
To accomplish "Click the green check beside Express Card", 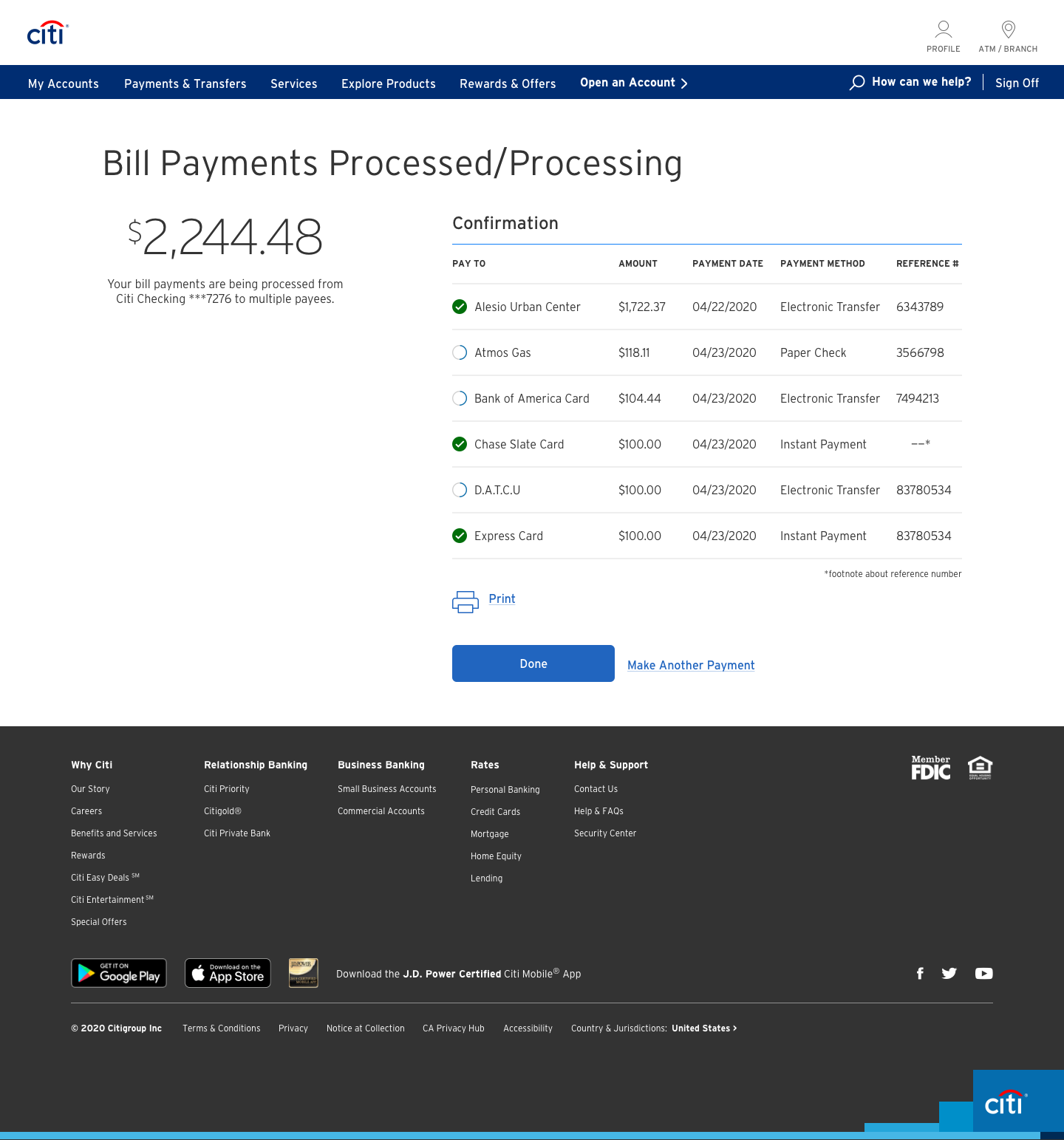I will (460, 536).
